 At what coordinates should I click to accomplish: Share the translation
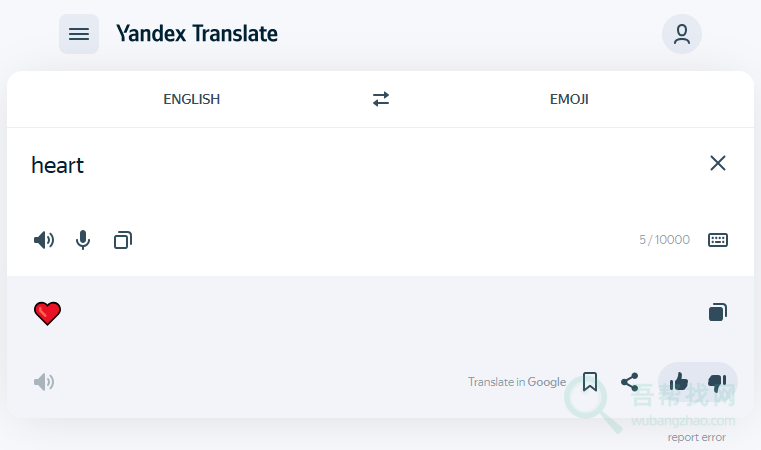coord(630,382)
